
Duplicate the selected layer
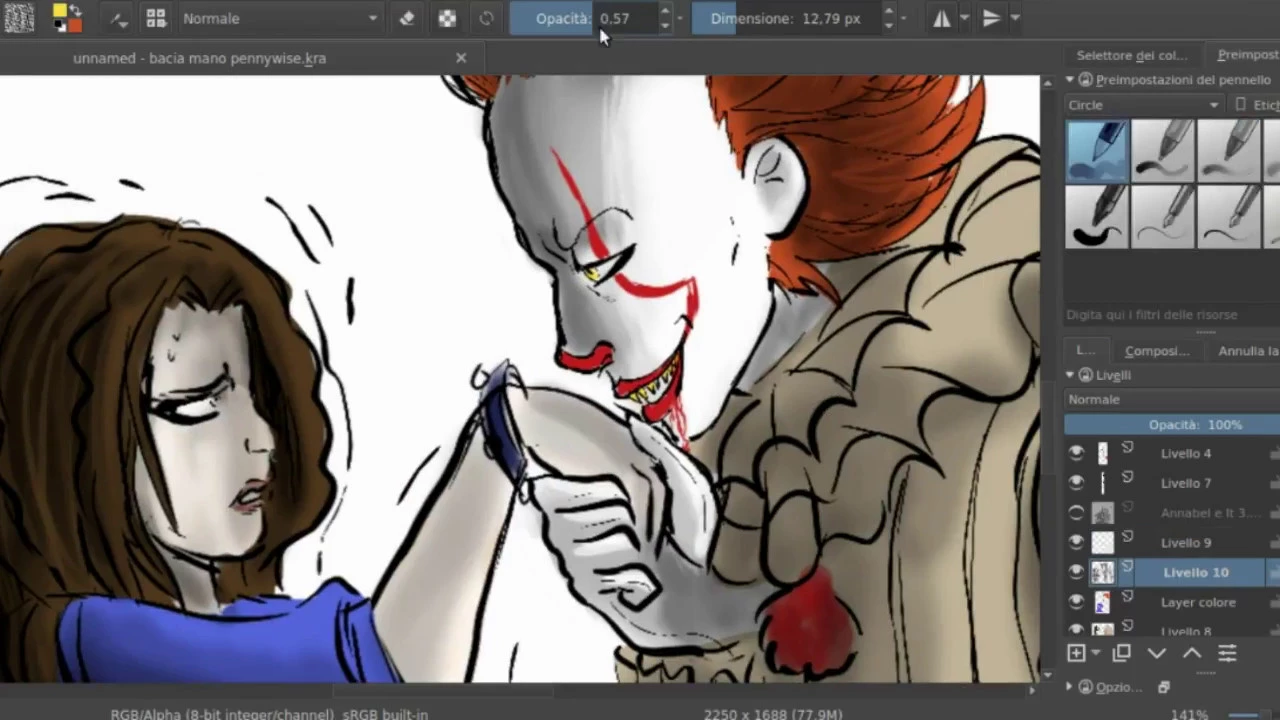coord(1121,653)
